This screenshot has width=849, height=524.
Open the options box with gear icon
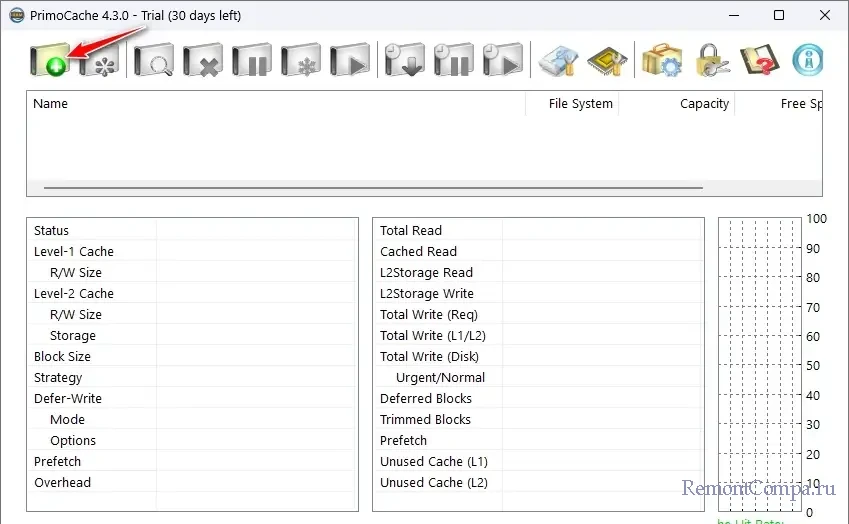(x=661, y=60)
